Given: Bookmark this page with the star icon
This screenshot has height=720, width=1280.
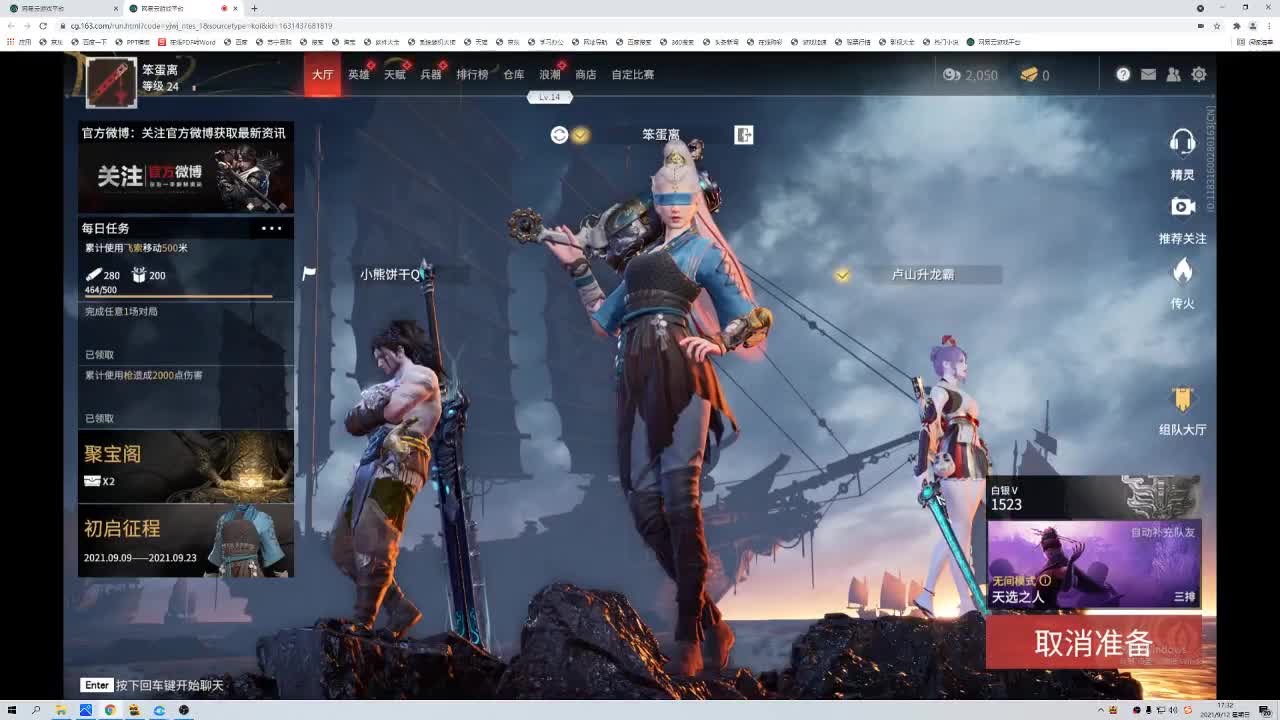Looking at the screenshot, I should [x=1217, y=26].
